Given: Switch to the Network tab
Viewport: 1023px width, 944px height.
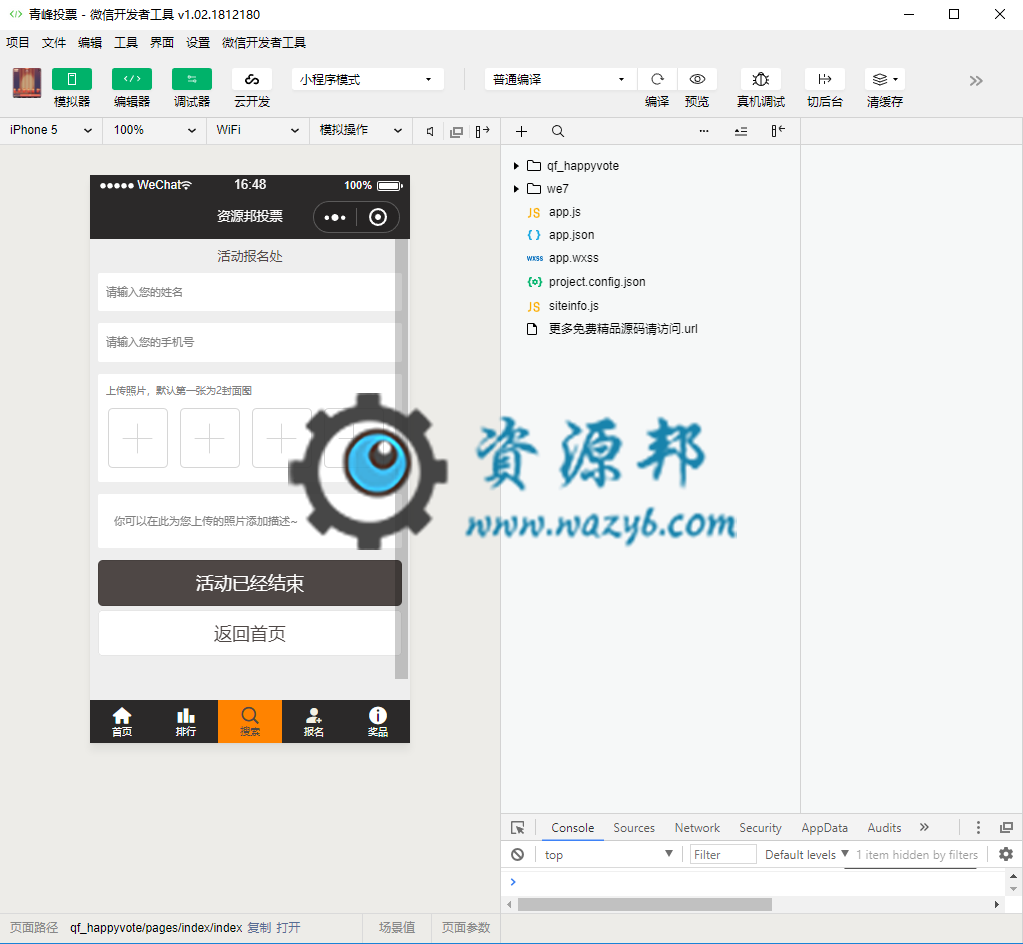Looking at the screenshot, I should (697, 828).
